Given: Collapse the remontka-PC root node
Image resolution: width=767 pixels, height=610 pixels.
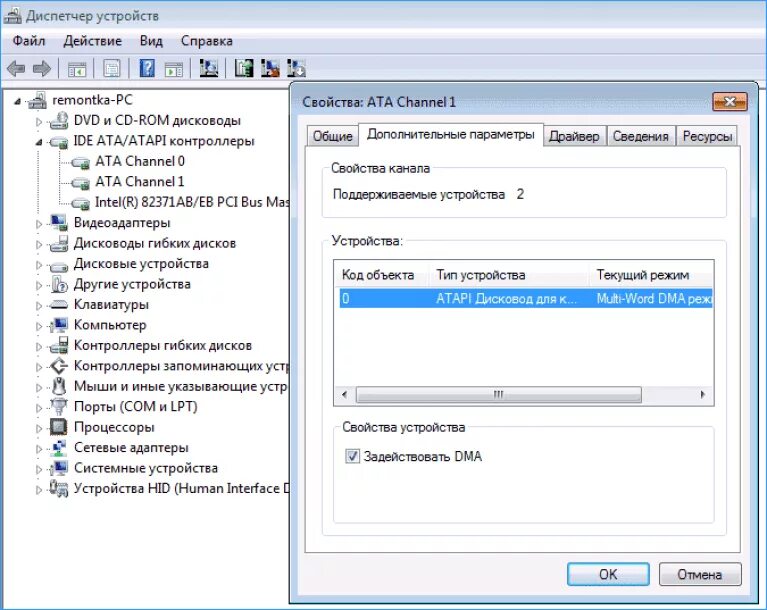Looking at the screenshot, I should click(18, 102).
